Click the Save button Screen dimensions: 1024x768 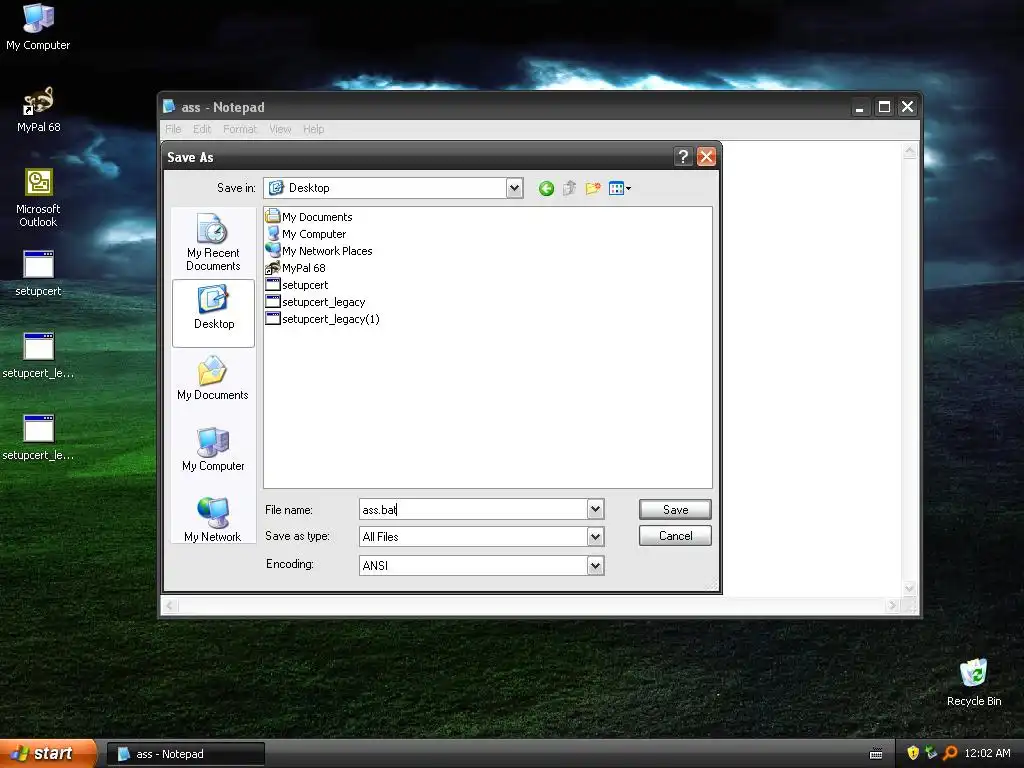tap(675, 509)
